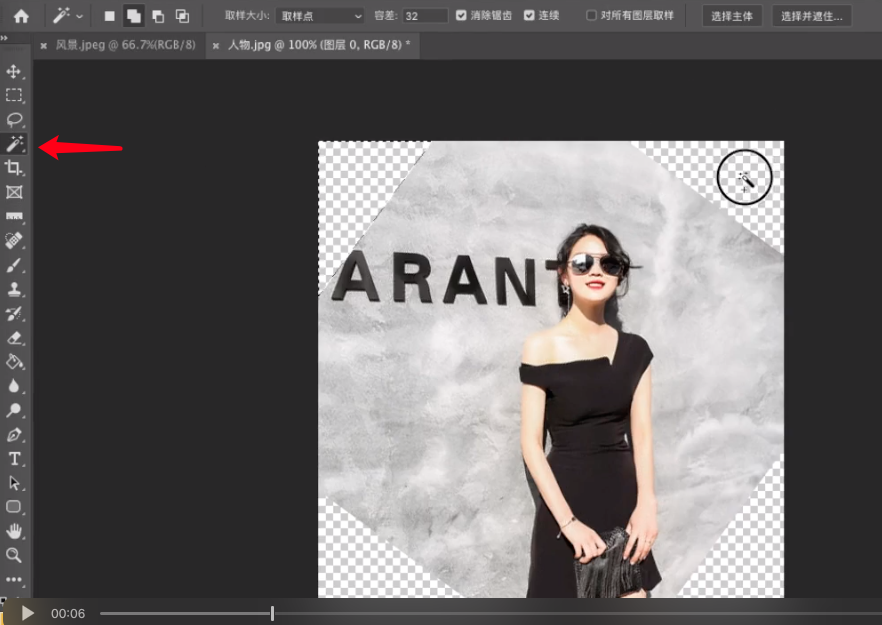
Task: Choose the Rectangular Marquee tool
Action: coord(15,96)
